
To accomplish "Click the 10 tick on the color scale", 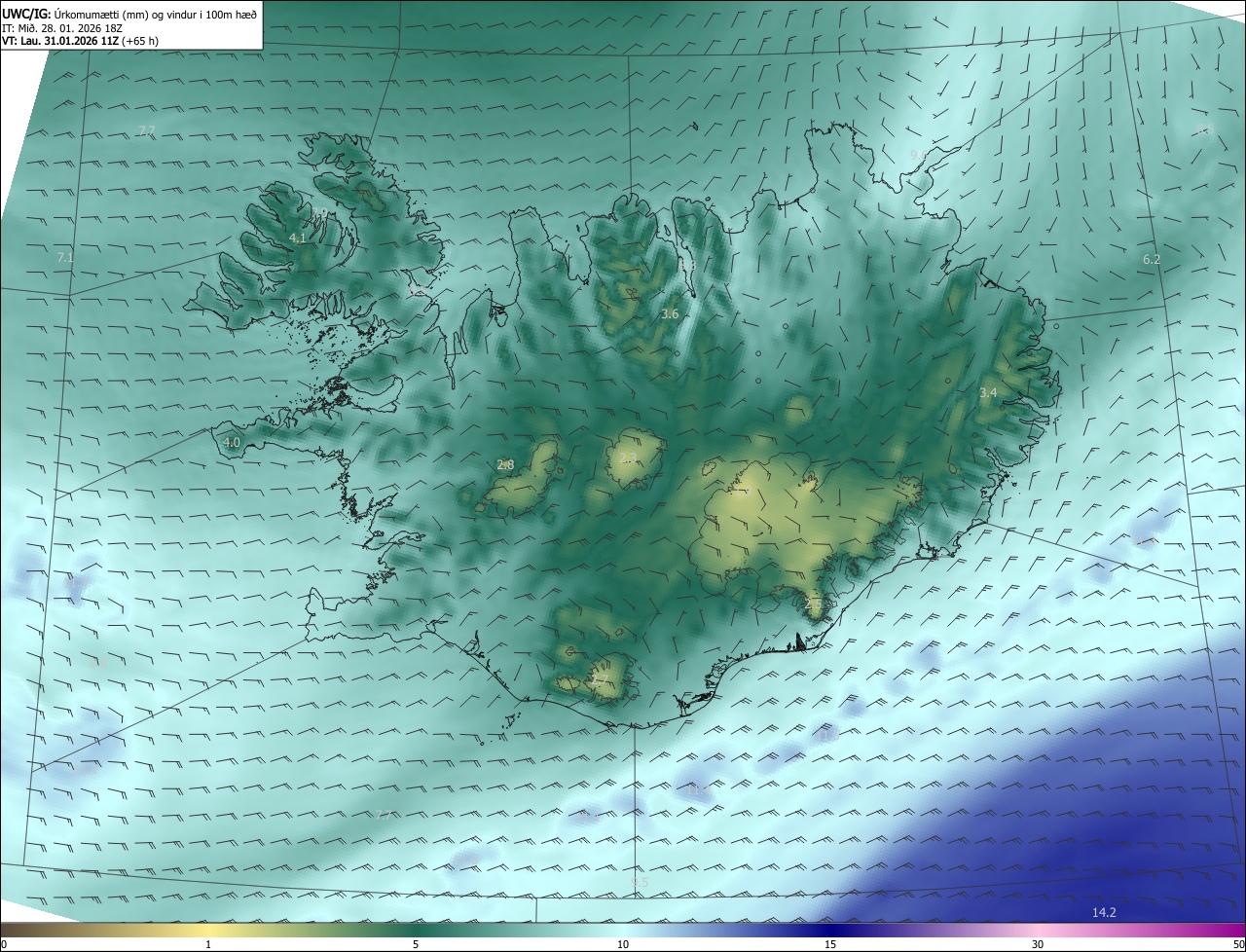I will (x=623, y=944).
